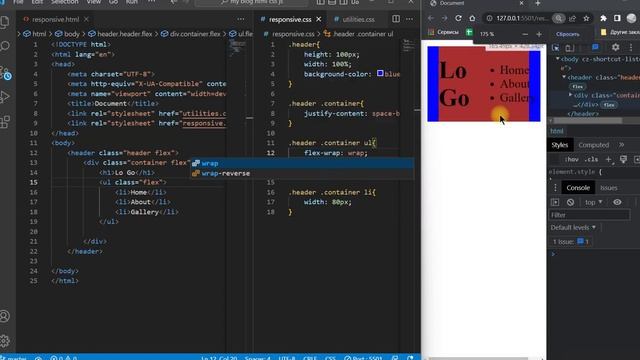Image resolution: width=640 pixels, height=360 pixels.
Task: Open the top JavaScript context dropdown
Action: [594, 202]
